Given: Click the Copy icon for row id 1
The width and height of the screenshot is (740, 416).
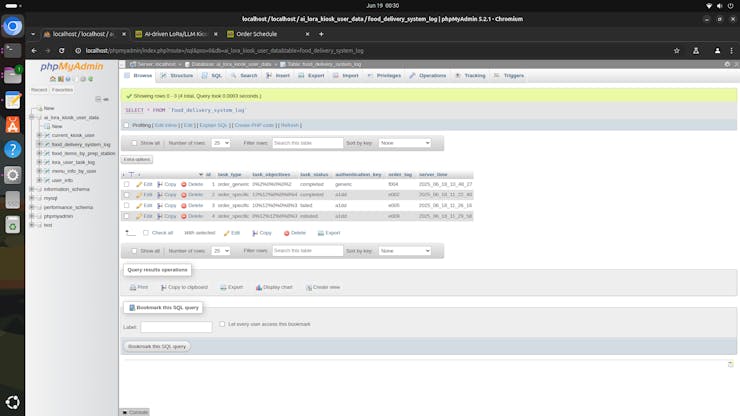Looking at the screenshot, I should (x=160, y=184).
